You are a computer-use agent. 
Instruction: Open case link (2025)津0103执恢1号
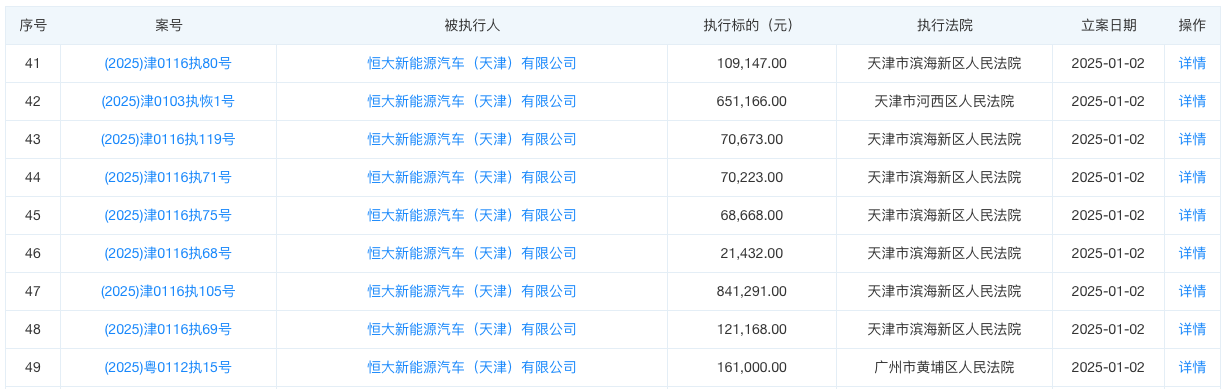168,101
